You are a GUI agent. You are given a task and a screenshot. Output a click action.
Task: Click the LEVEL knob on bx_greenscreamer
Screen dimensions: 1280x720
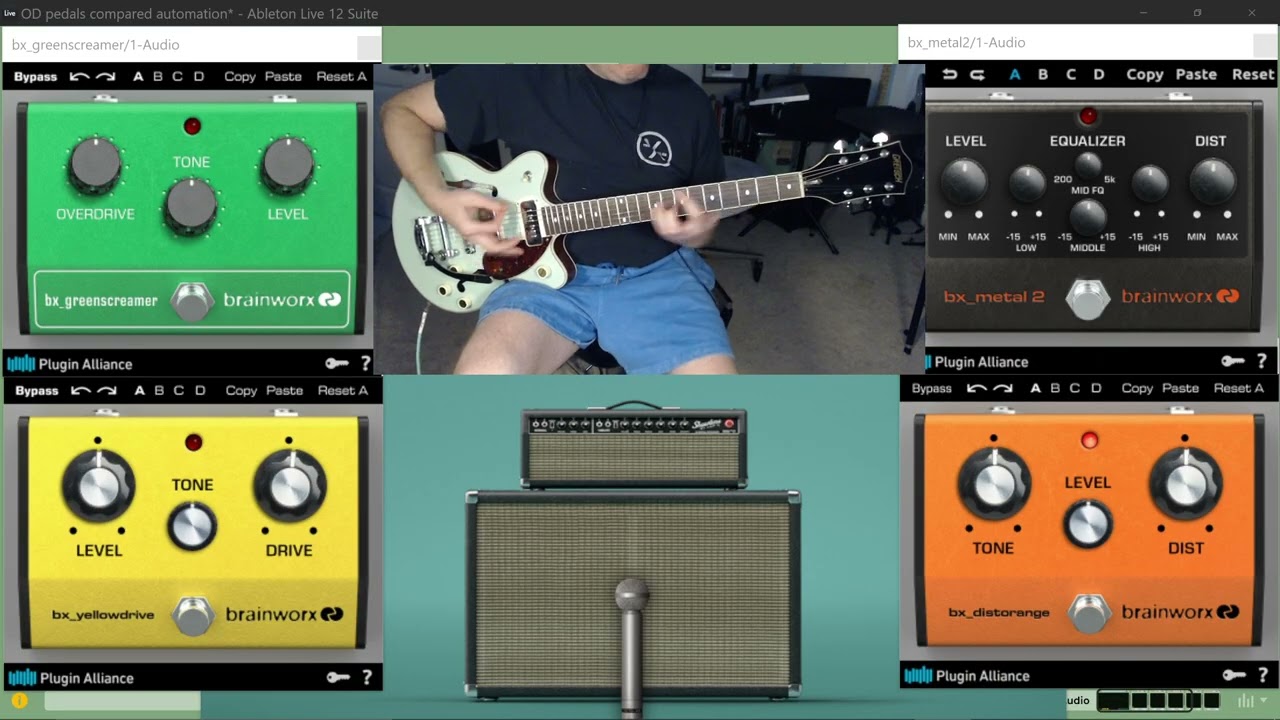point(288,165)
